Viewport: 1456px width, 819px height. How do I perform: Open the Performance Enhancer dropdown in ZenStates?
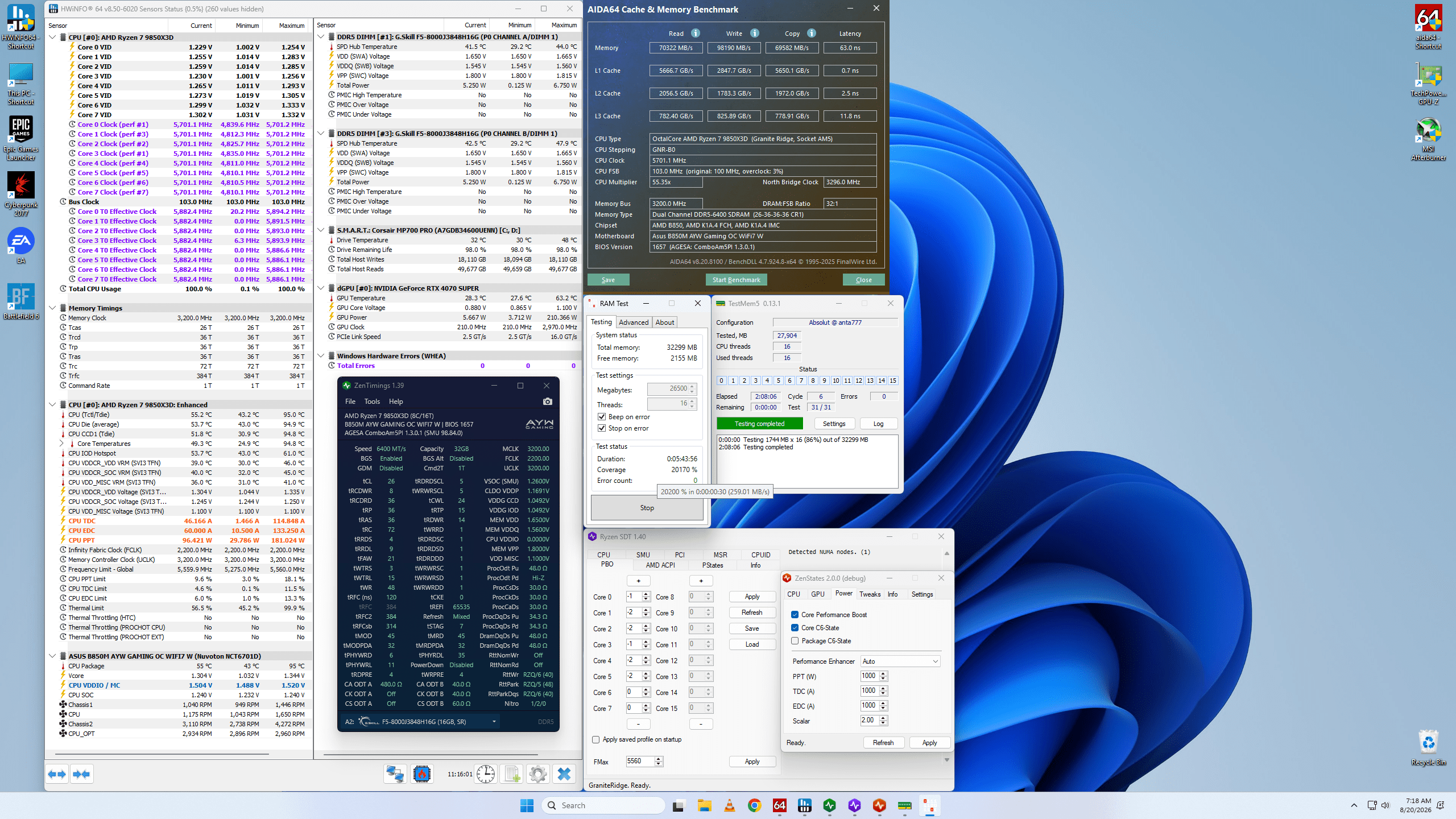[900, 661]
